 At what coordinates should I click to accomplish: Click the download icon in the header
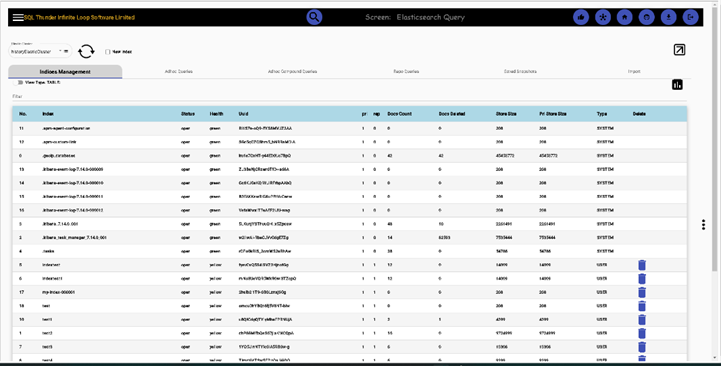coord(669,17)
